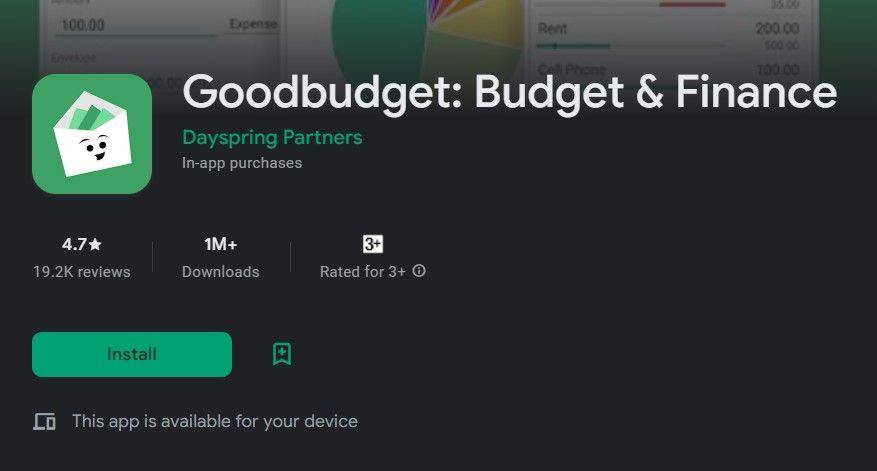The height and width of the screenshot is (471, 877).
Task: View the 19.2K reviews
Action: 82,272
